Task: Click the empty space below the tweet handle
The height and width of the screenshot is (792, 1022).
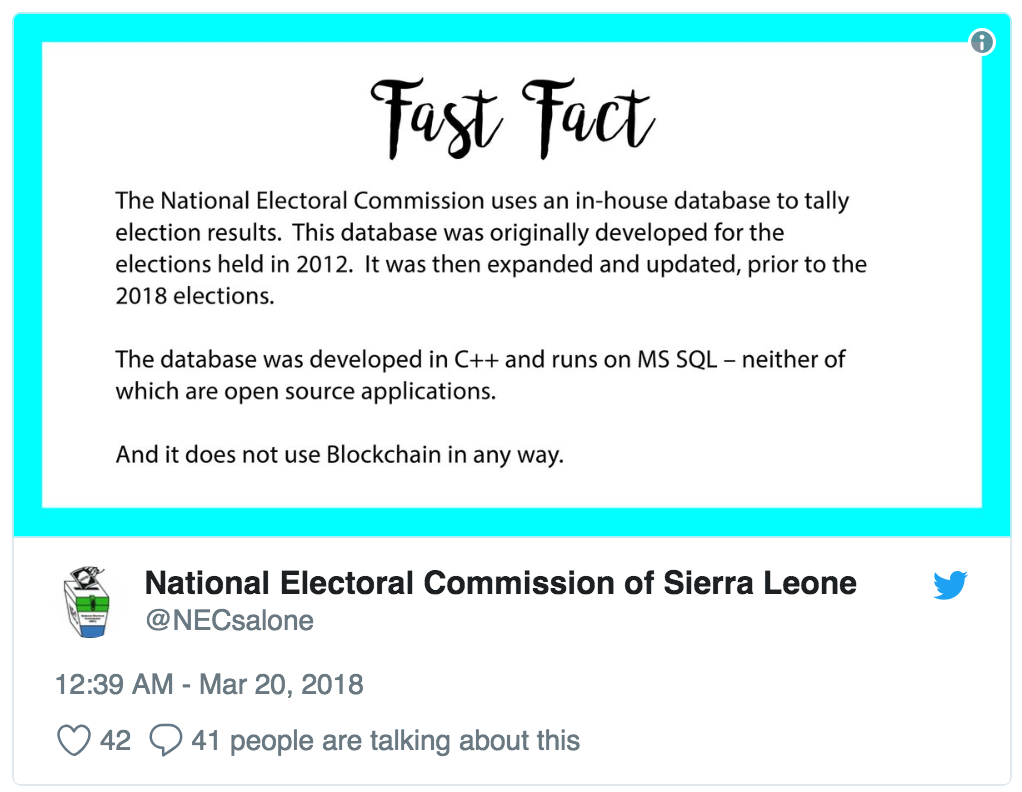Action: (521, 652)
